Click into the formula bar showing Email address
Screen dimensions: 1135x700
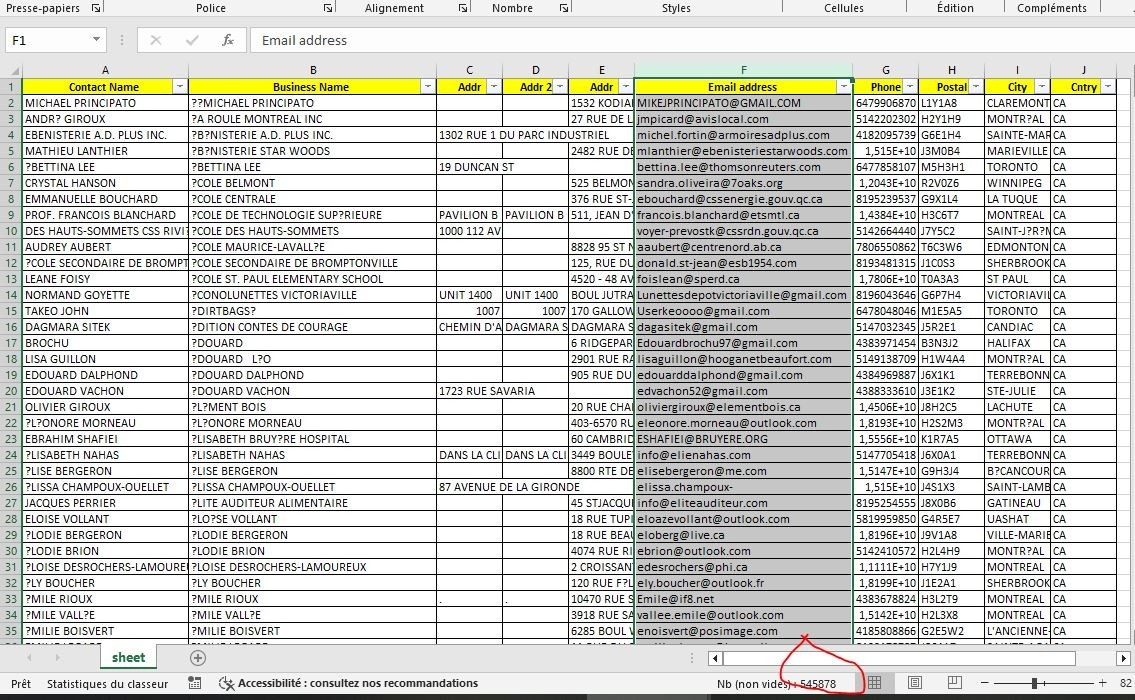click(692, 41)
